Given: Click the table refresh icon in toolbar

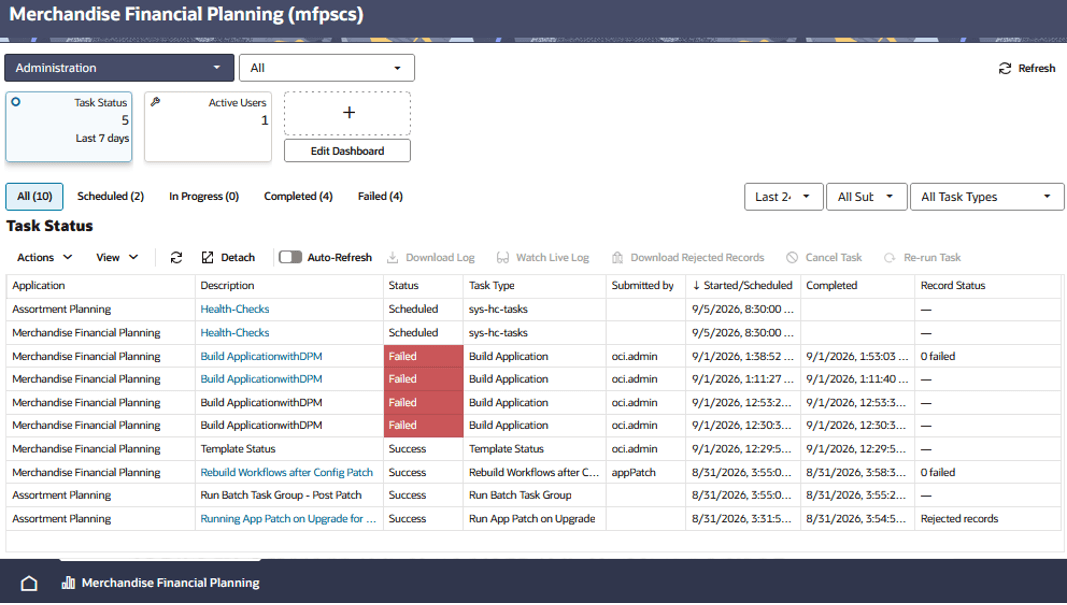Looking at the screenshot, I should click(x=176, y=257).
